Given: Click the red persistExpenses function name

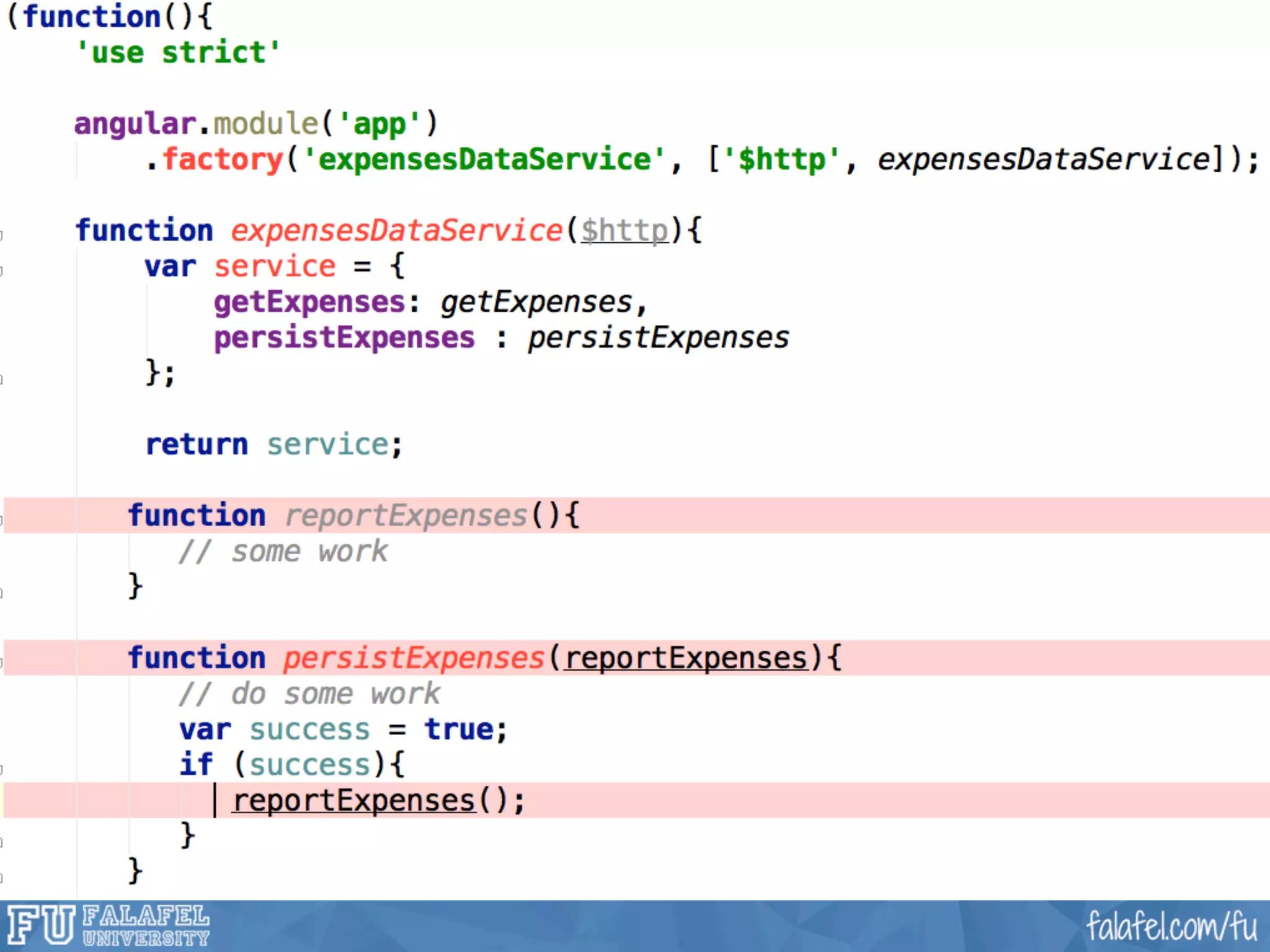Looking at the screenshot, I should click(414, 658).
